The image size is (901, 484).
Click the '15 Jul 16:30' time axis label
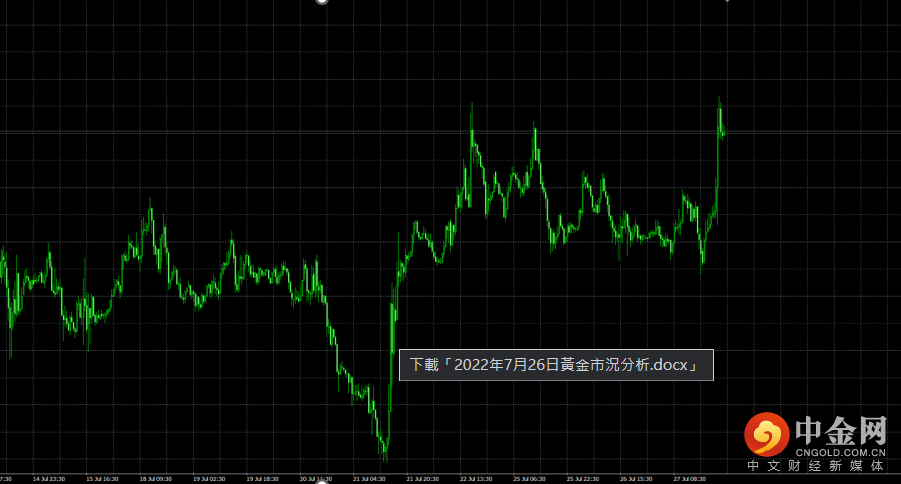[102, 479]
